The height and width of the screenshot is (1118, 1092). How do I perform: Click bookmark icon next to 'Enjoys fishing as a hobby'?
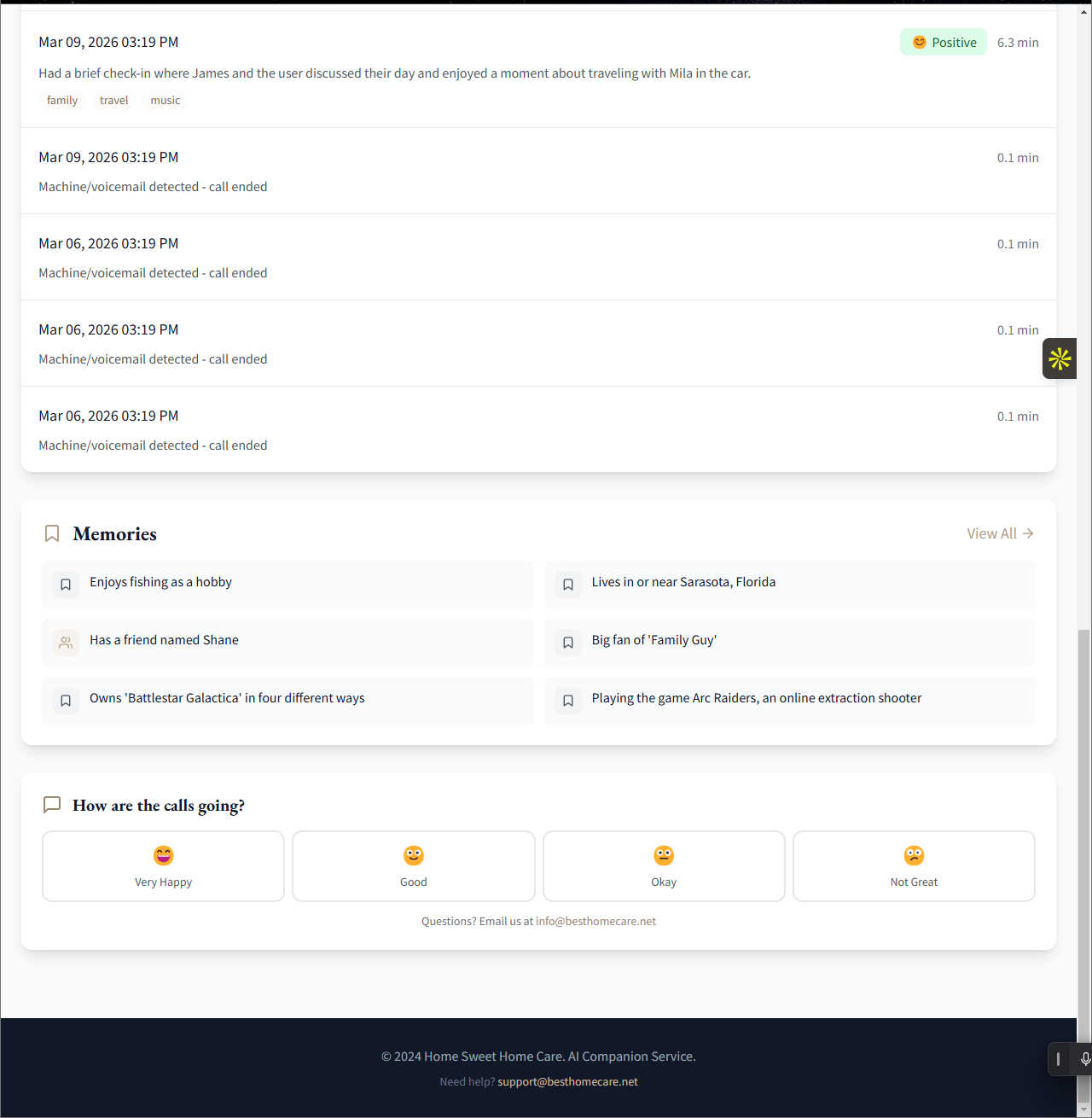click(x=66, y=584)
